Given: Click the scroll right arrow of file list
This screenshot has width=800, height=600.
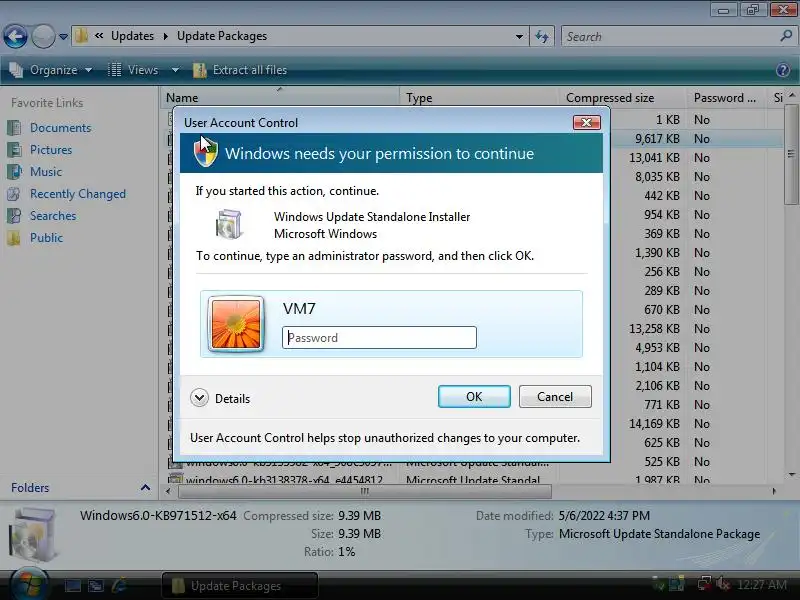Looking at the screenshot, I should (x=774, y=491).
